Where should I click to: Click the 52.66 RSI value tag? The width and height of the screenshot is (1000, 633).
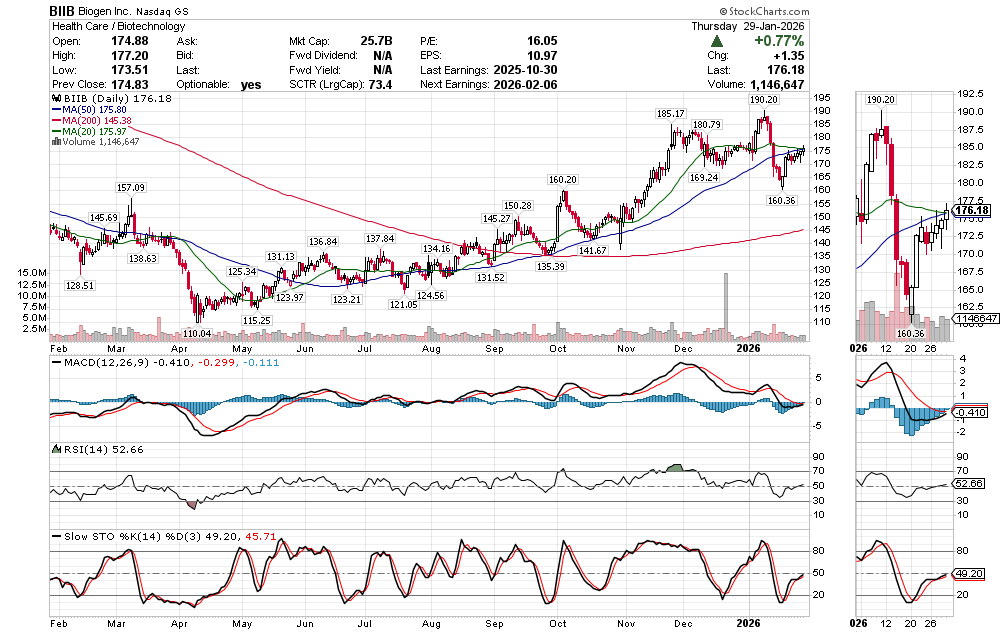coord(969,484)
